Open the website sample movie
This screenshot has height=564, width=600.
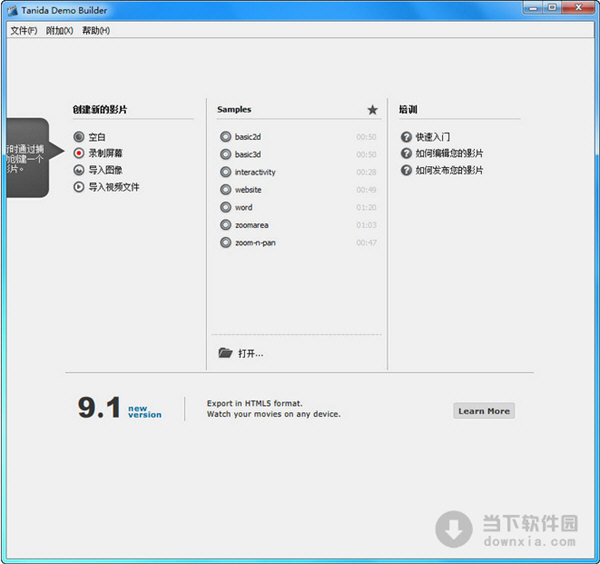pos(248,190)
